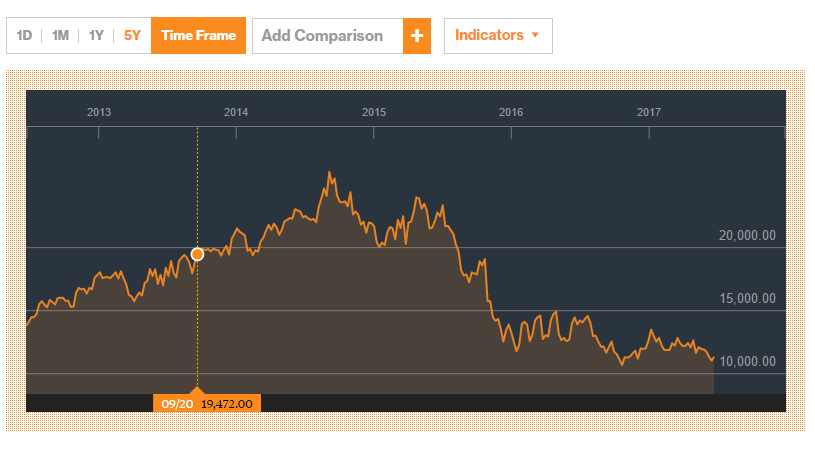Viewport: 815px width, 464px height.
Task: Select the 5Y time range
Action: pos(132,36)
